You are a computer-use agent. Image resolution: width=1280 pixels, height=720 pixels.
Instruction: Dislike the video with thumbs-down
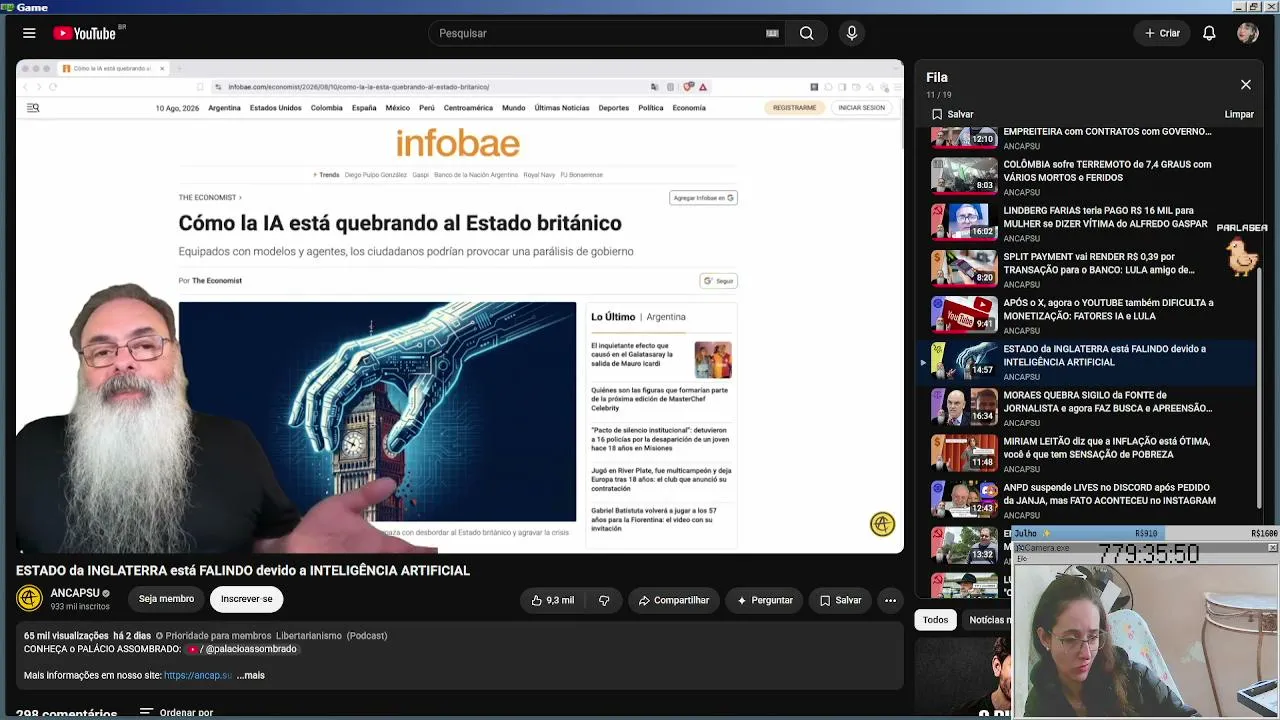pyautogui.click(x=604, y=600)
